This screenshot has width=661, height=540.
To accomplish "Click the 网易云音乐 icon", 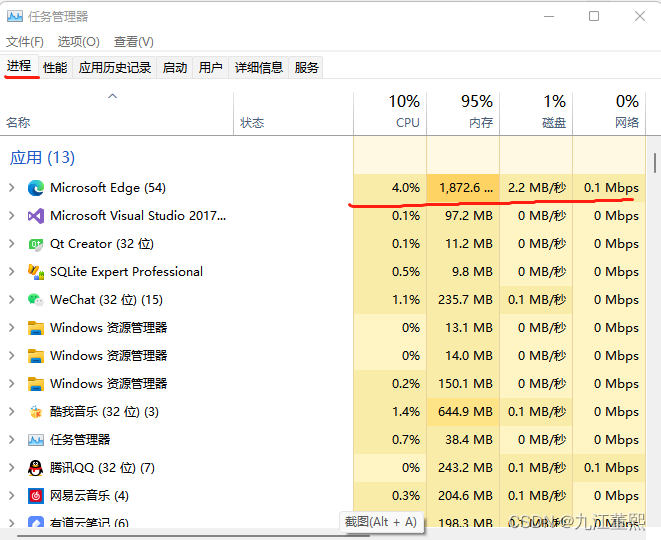I will click(x=36, y=496).
